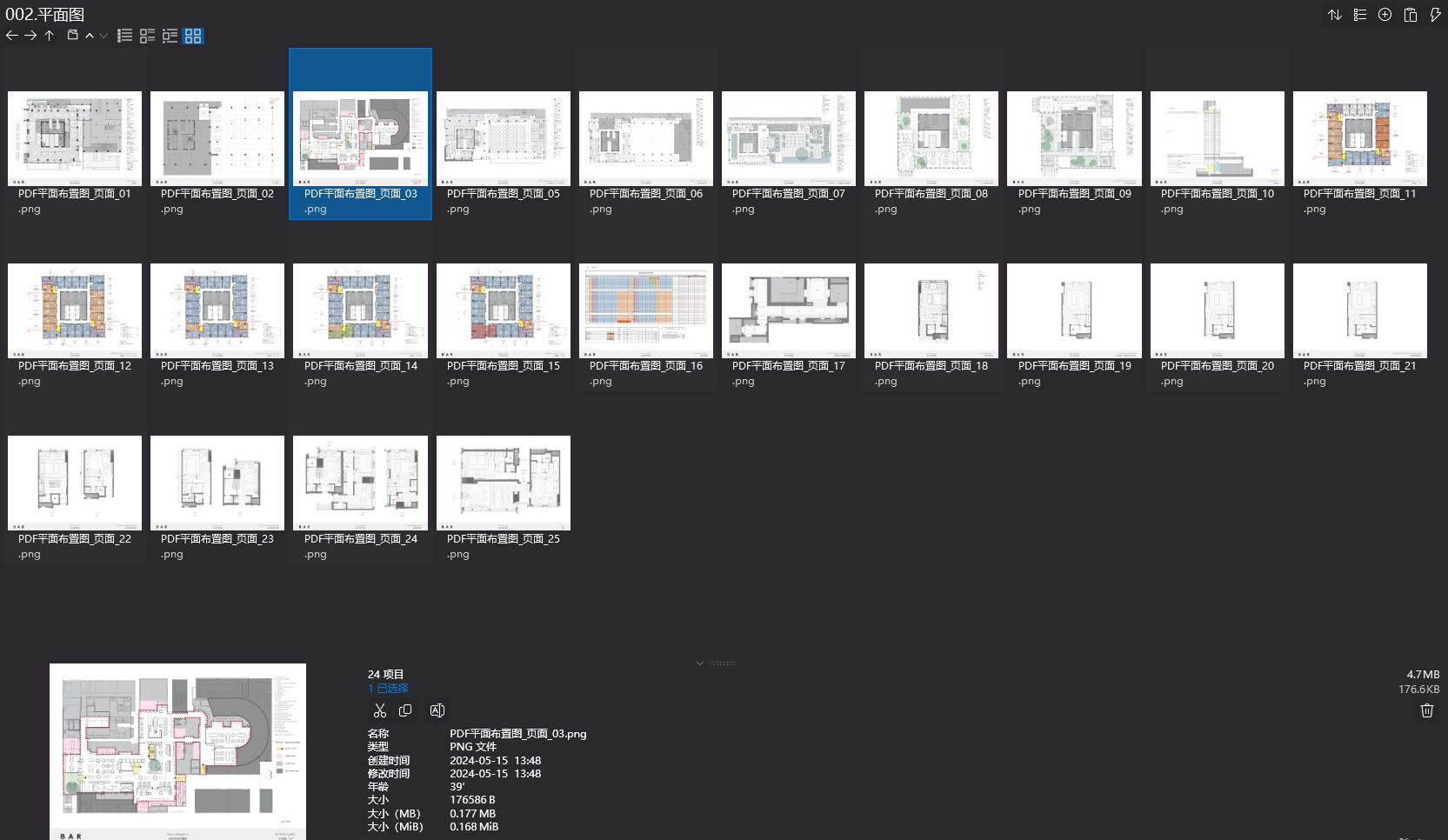
Task: Click the paste clipboard icon
Action: point(1410,15)
